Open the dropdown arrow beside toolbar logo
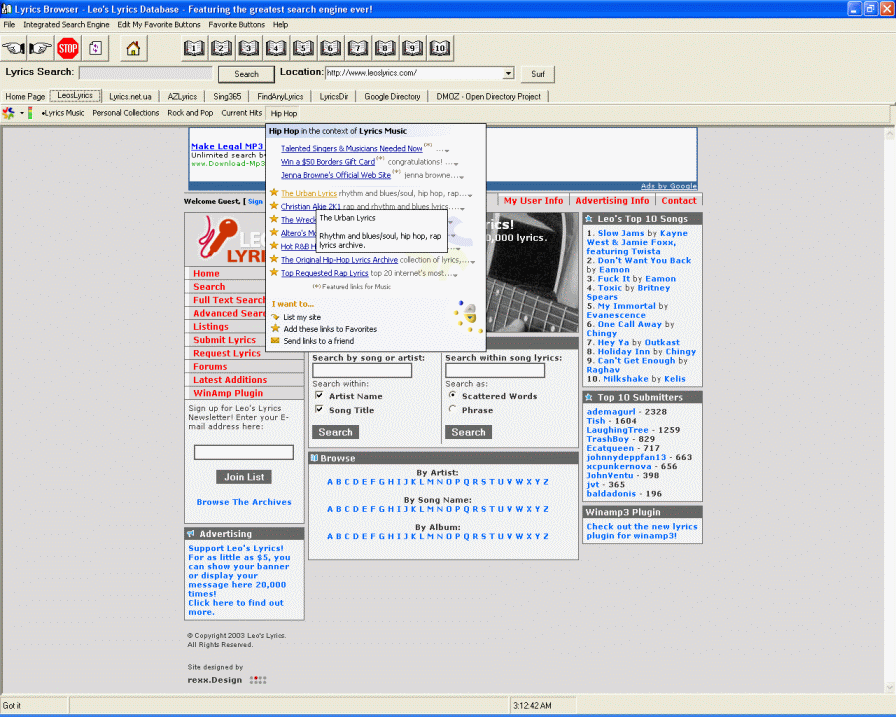 [x=22, y=113]
